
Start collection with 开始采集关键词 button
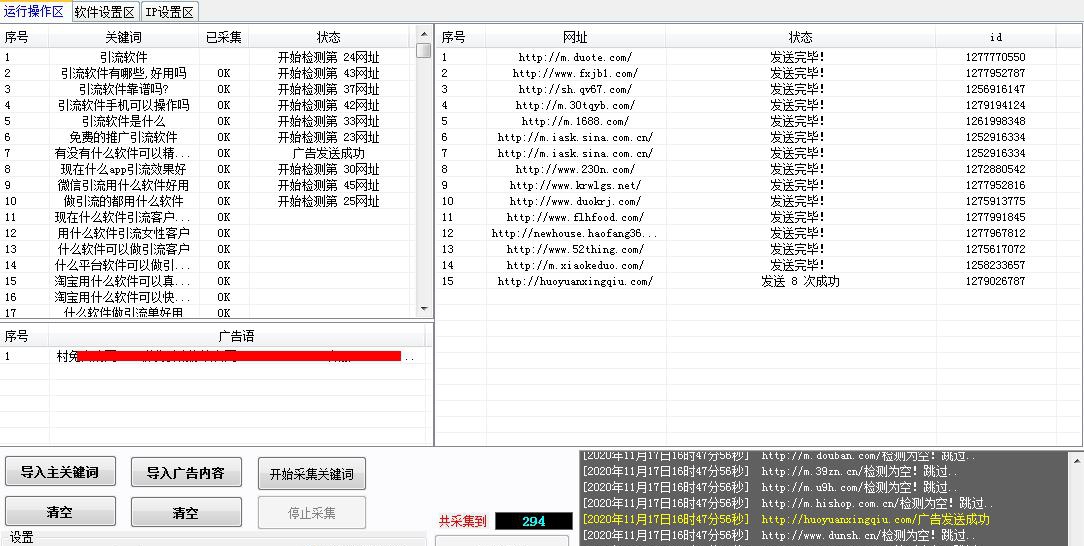pyautogui.click(x=311, y=473)
